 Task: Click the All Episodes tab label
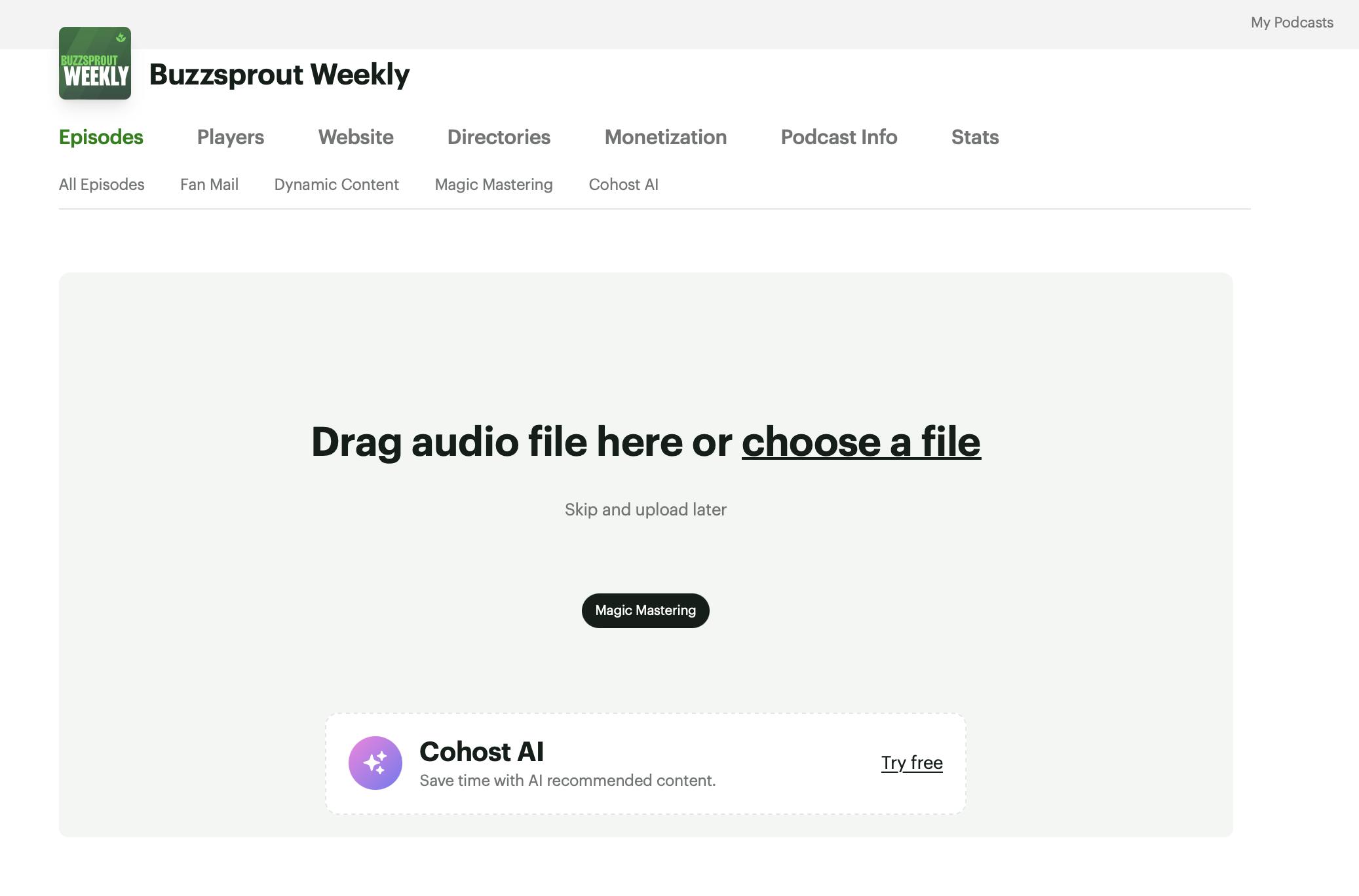[101, 183]
